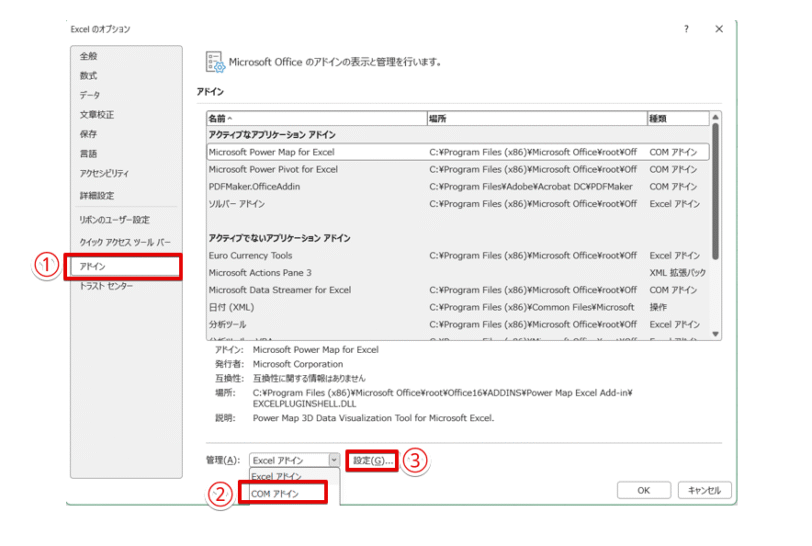This screenshot has height=546, width=812.
Task: Open トラスト センター category
Action: (106, 286)
